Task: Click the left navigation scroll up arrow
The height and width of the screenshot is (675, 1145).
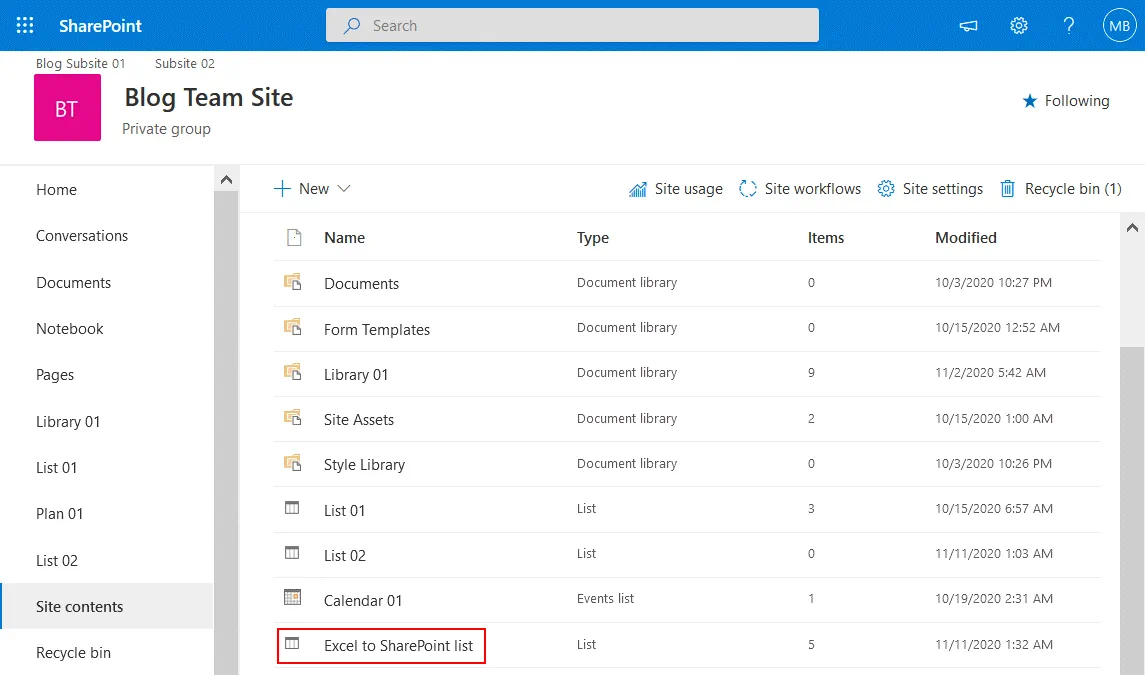Action: 226,180
